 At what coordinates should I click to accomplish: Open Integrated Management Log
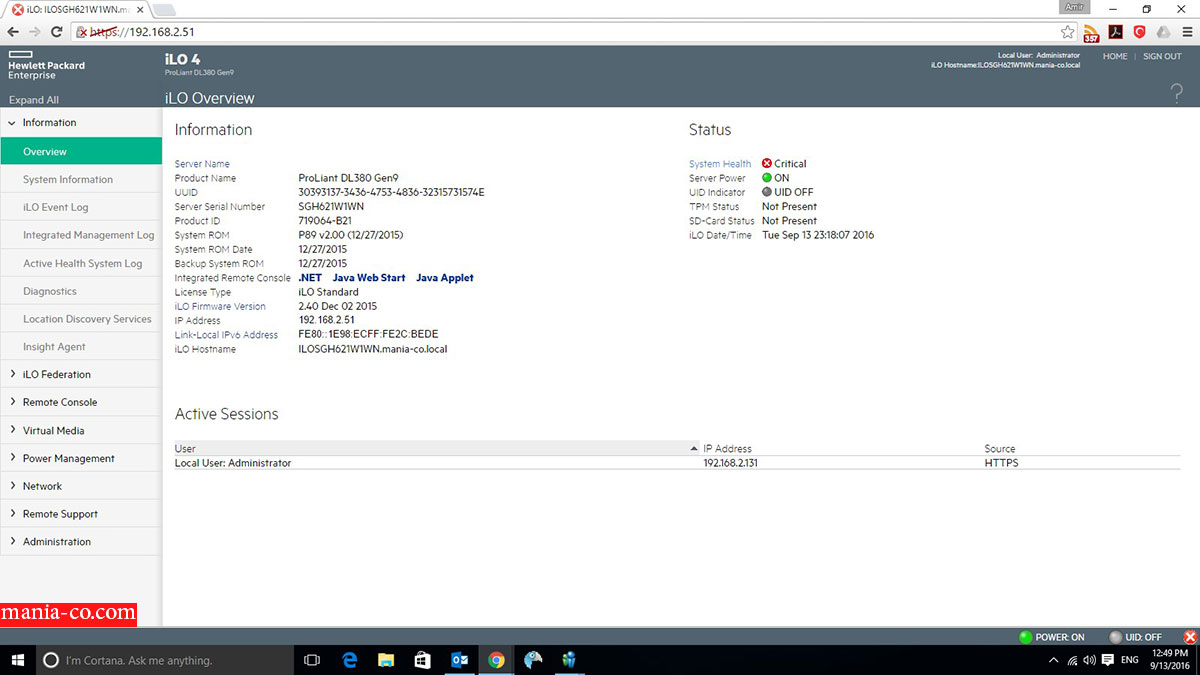click(80, 235)
